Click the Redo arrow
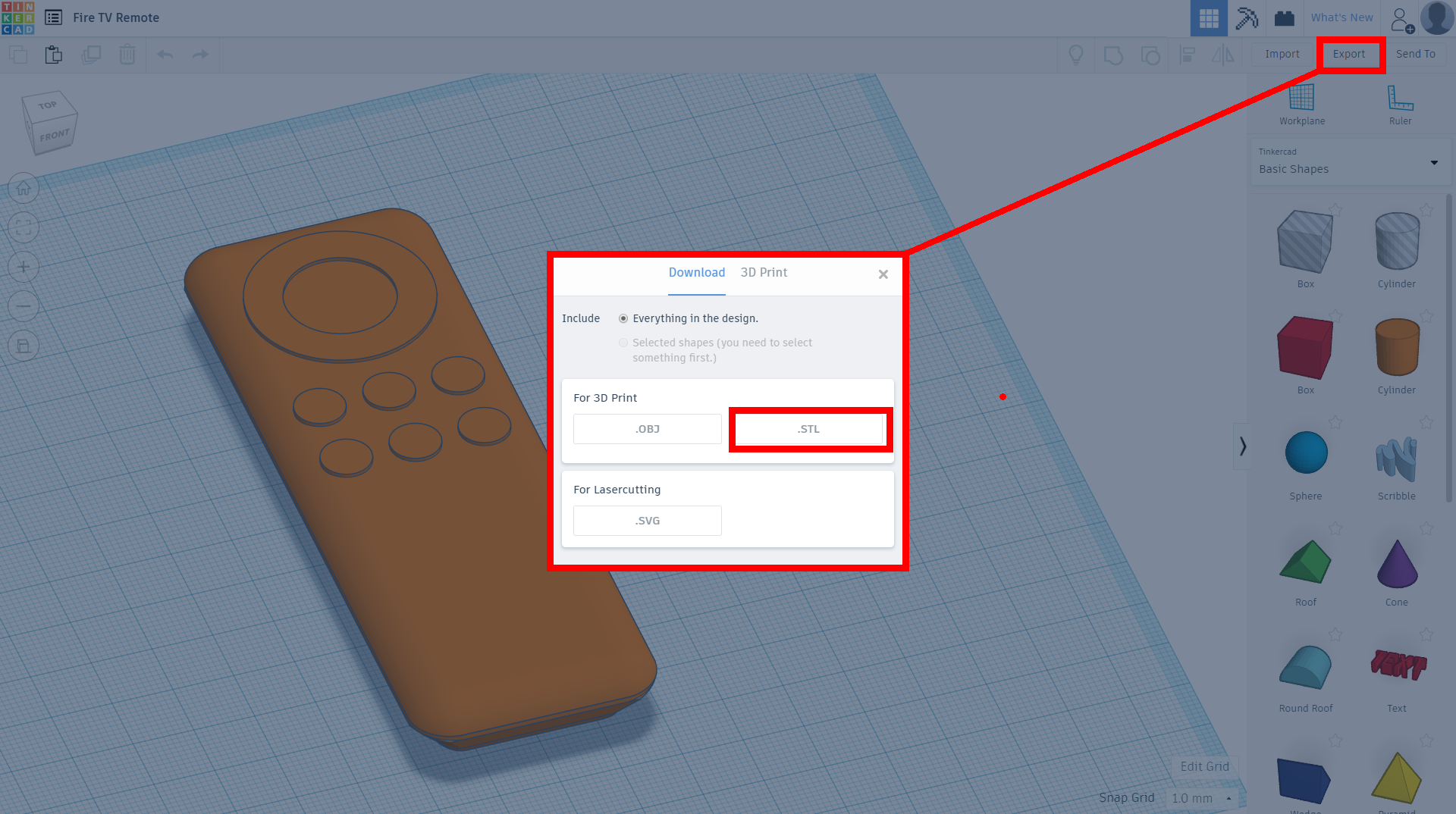 (200, 55)
